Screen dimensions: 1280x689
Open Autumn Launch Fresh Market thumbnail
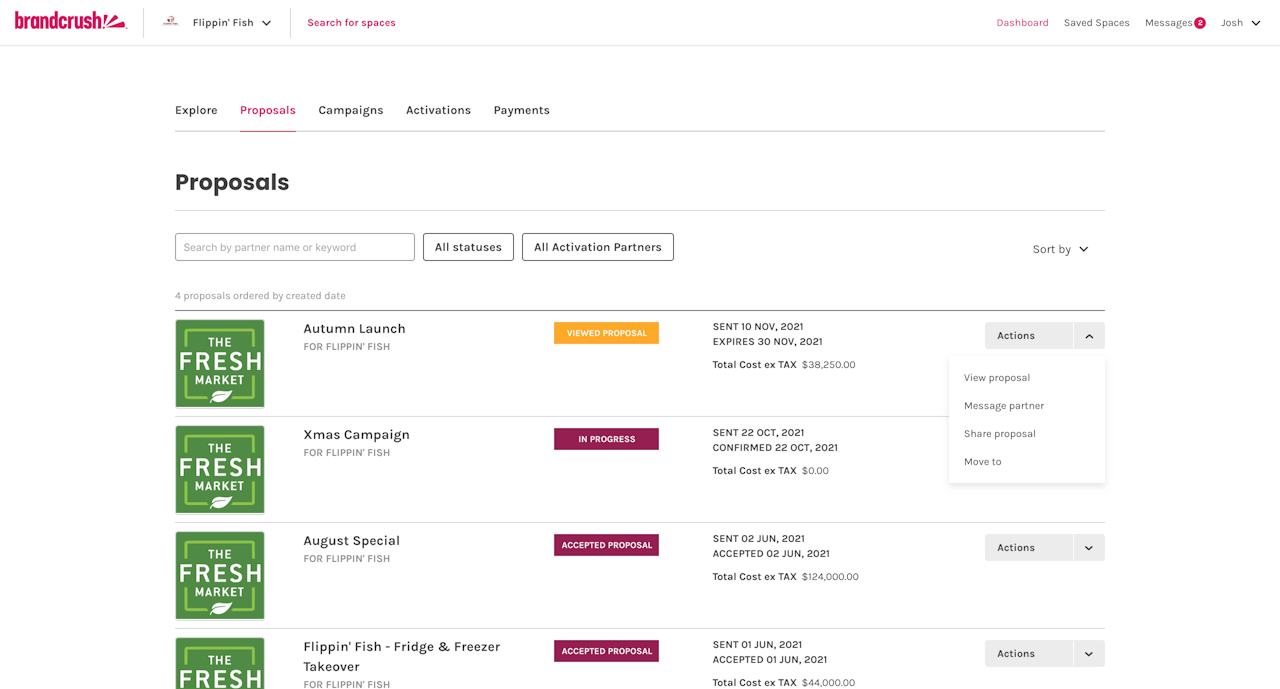(x=220, y=363)
